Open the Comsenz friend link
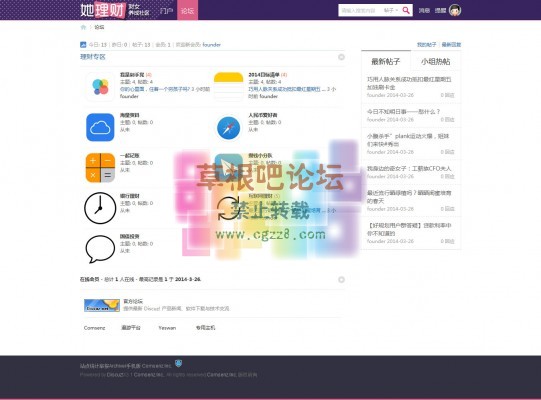The width and height of the screenshot is (541, 400). point(94,328)
